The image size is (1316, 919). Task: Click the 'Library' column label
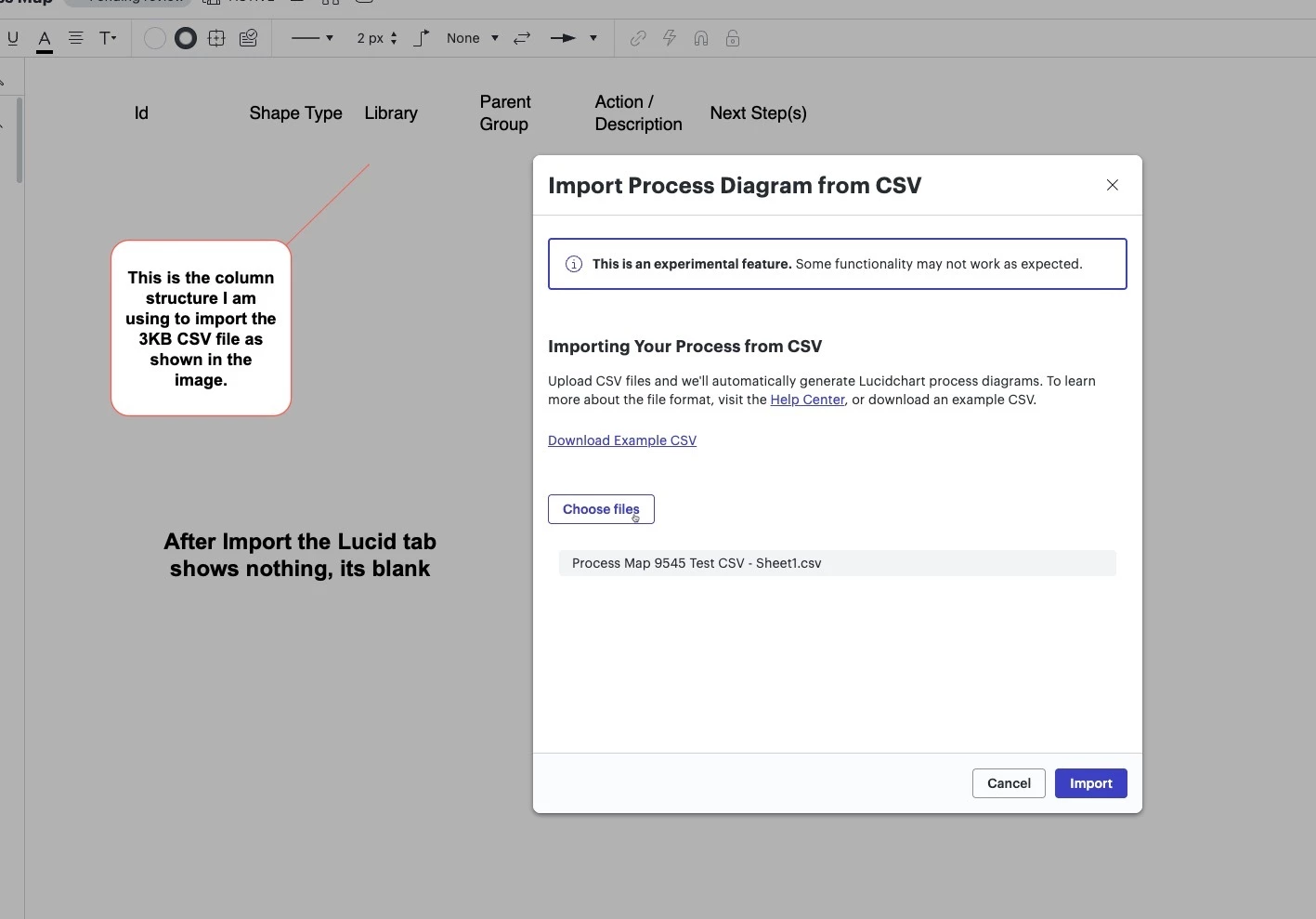pos(391,113)
